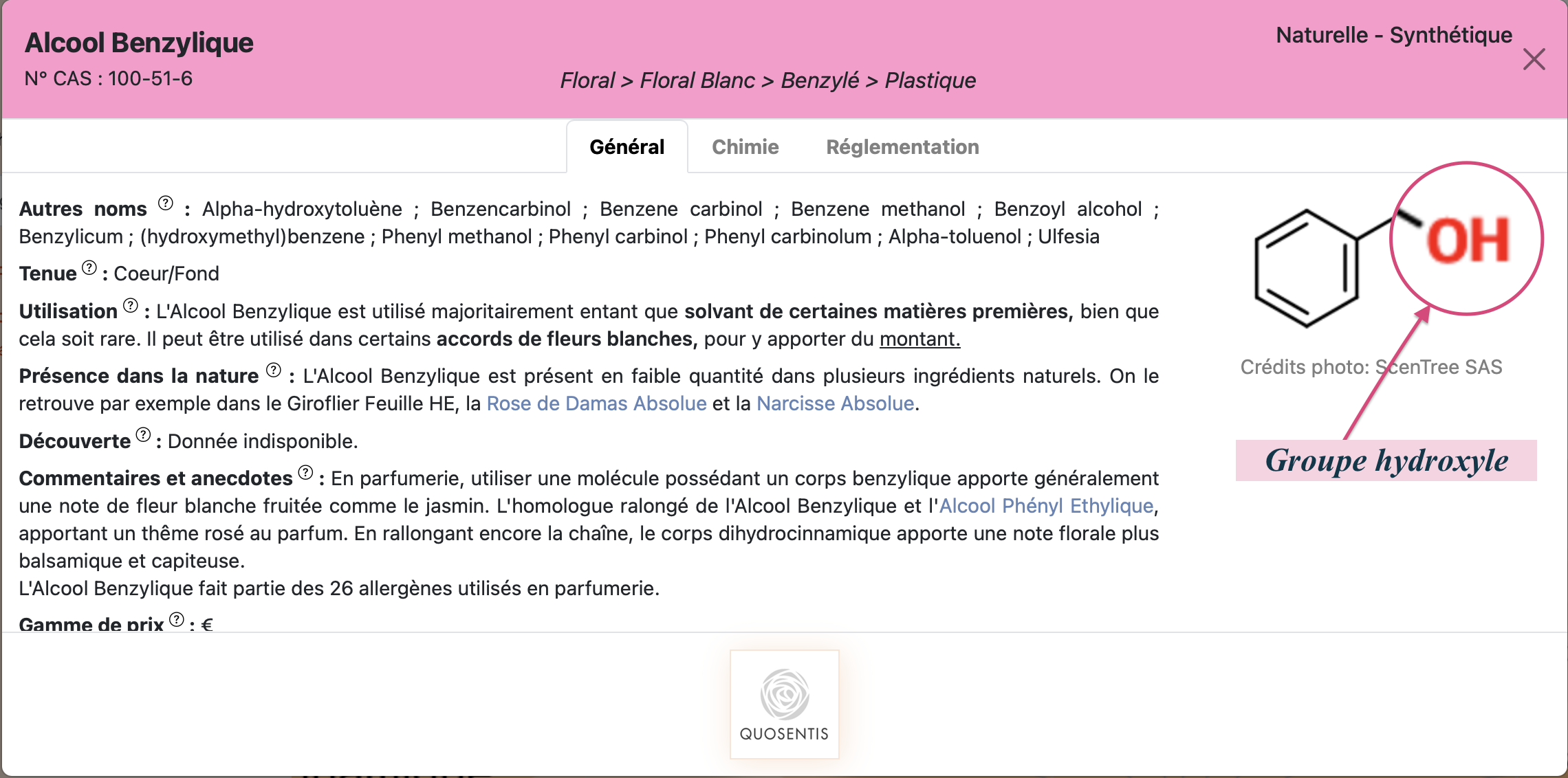This screenshot has width=1568, height=778.
Task: Click the underlined montant term
Action: 919,339
